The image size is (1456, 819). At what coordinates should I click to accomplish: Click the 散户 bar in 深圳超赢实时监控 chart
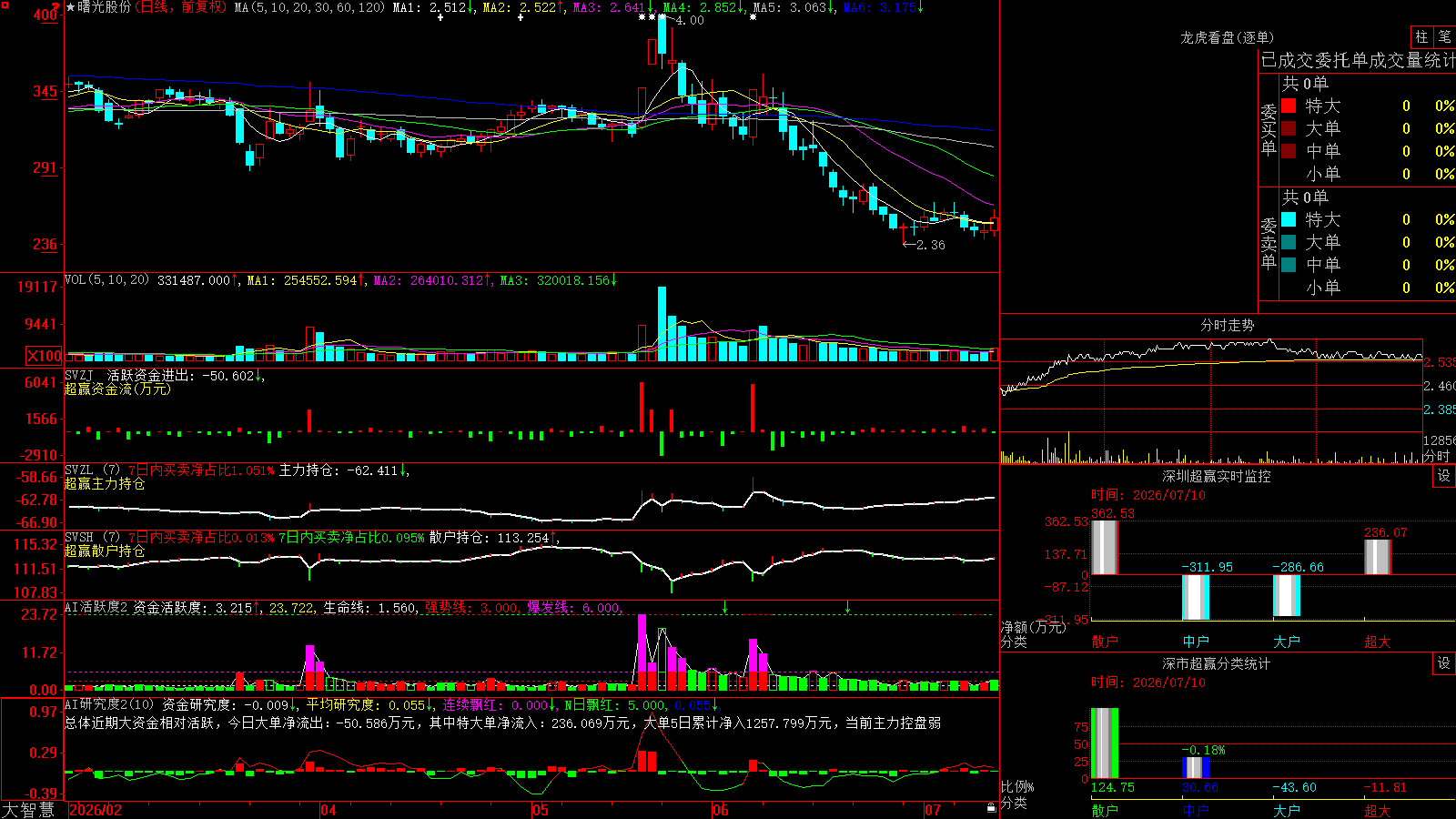(x=1105, y=547)
